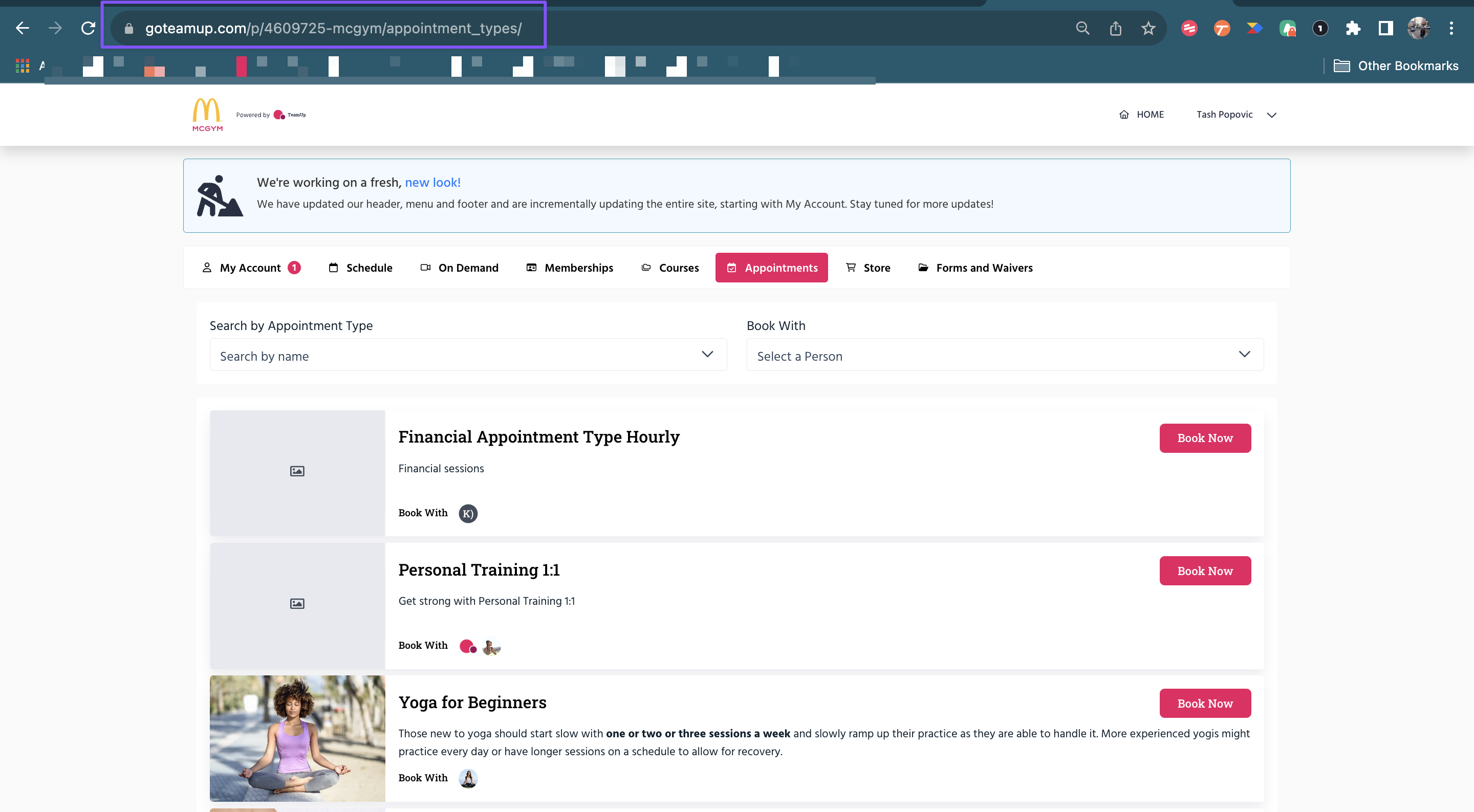Open the browser extensions puzzle icon

click(x=1353, y=28)
